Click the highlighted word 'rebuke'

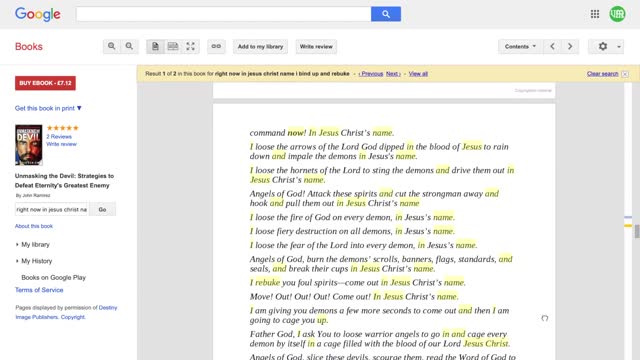[x=267, y=282]
